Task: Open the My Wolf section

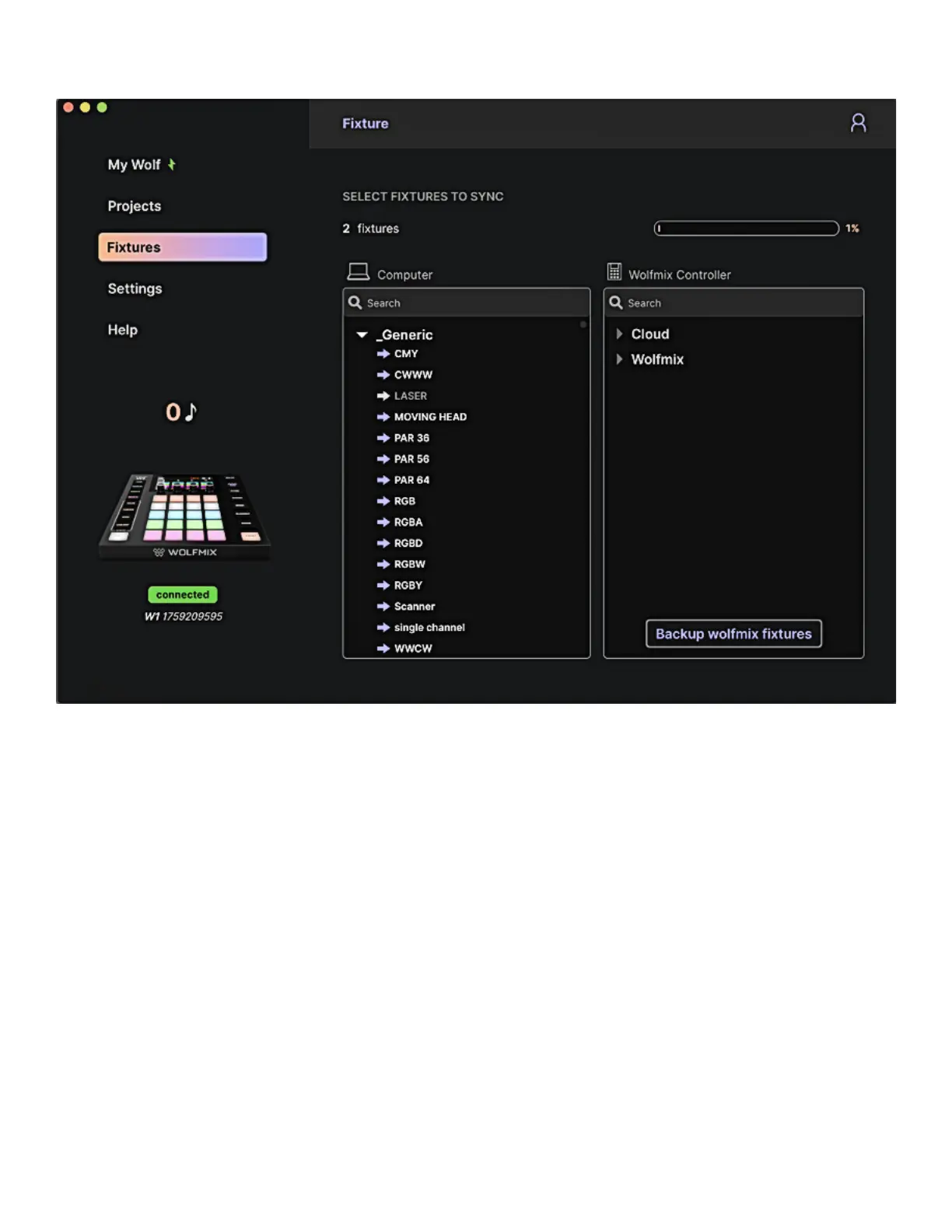Action: (x=134, y=164)
